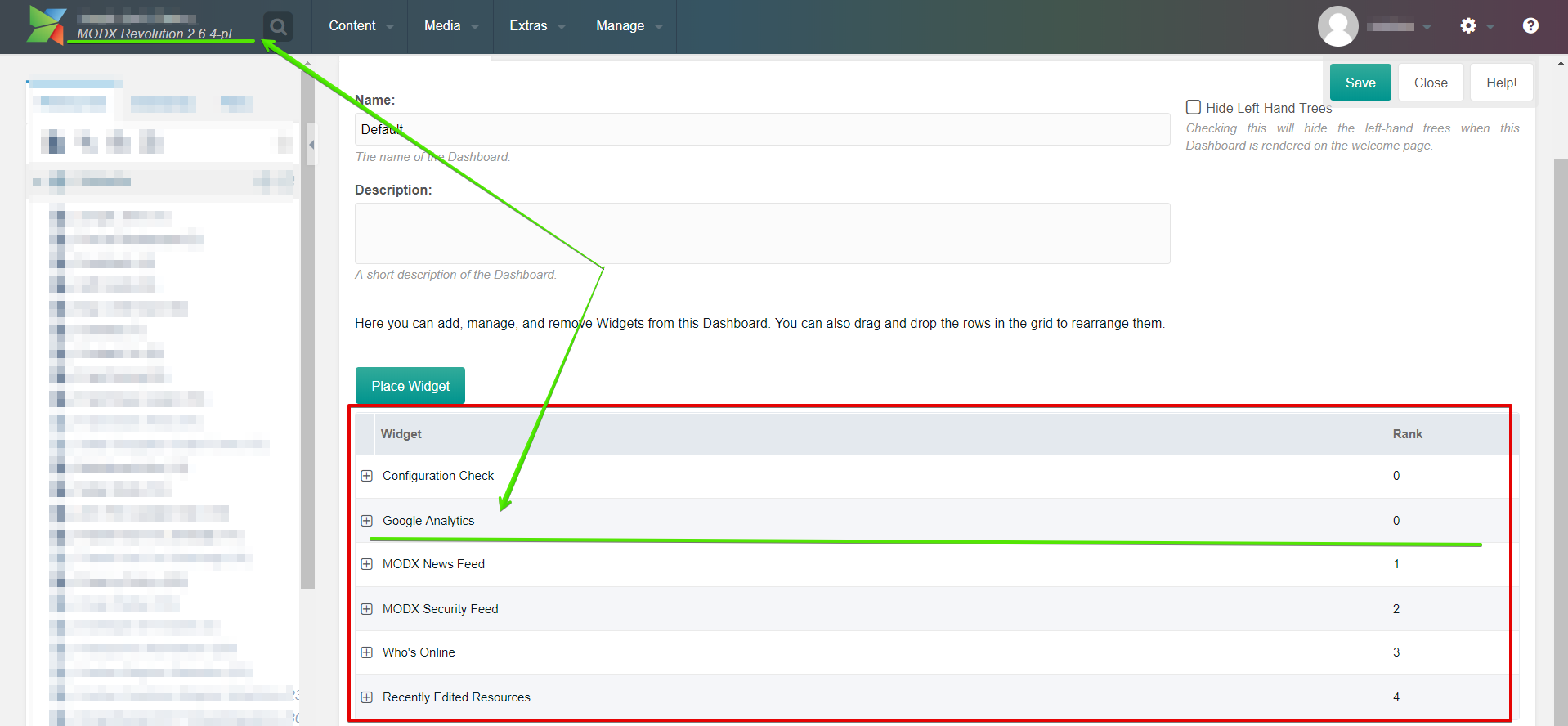Click the rank value of Who's Online
Image resolution: width=1568 pixels, height=726 pixels.
click(1396, 652)
